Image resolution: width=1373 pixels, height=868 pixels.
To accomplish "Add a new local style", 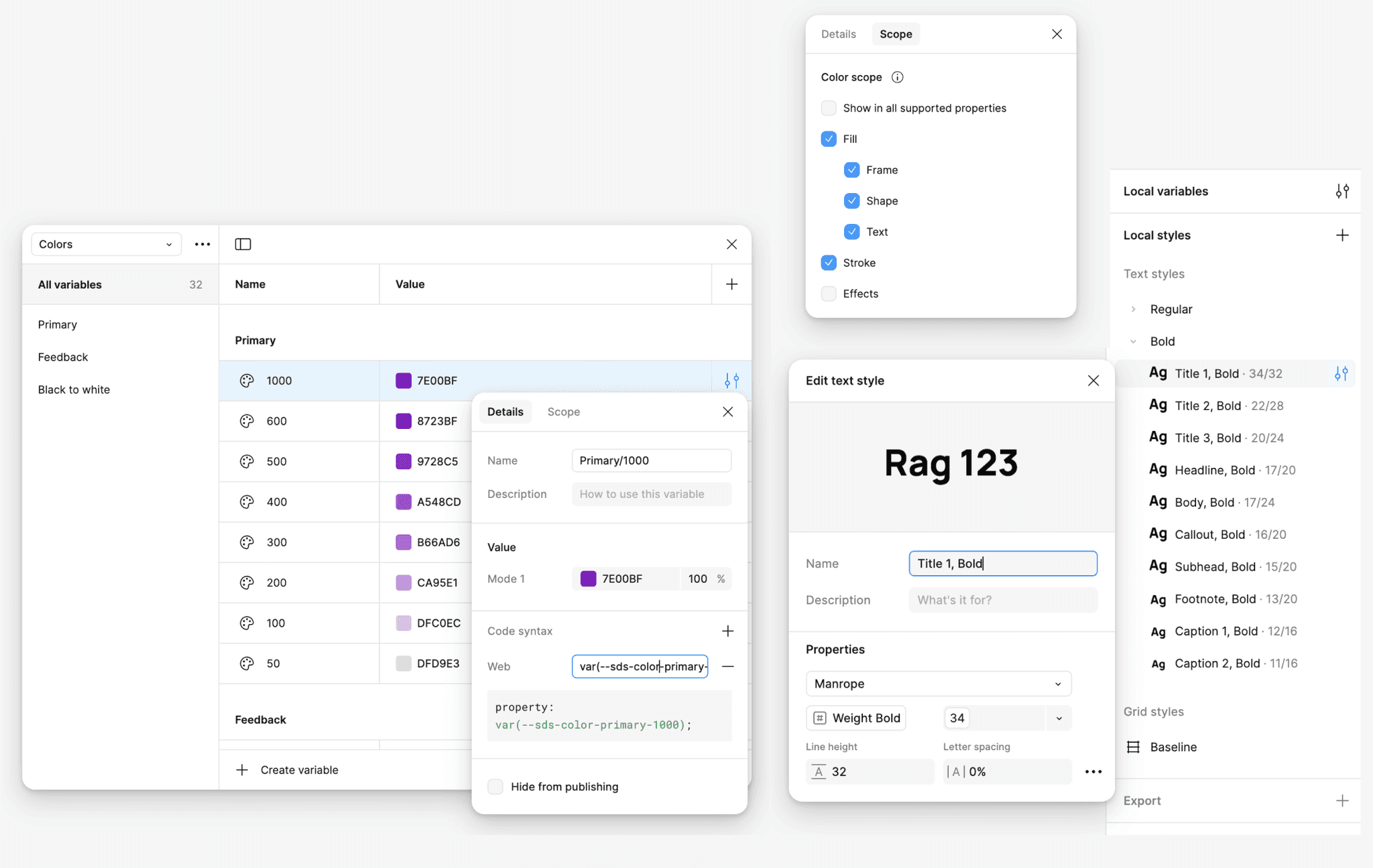I will pyautogui.click(x=1341, y=235).
